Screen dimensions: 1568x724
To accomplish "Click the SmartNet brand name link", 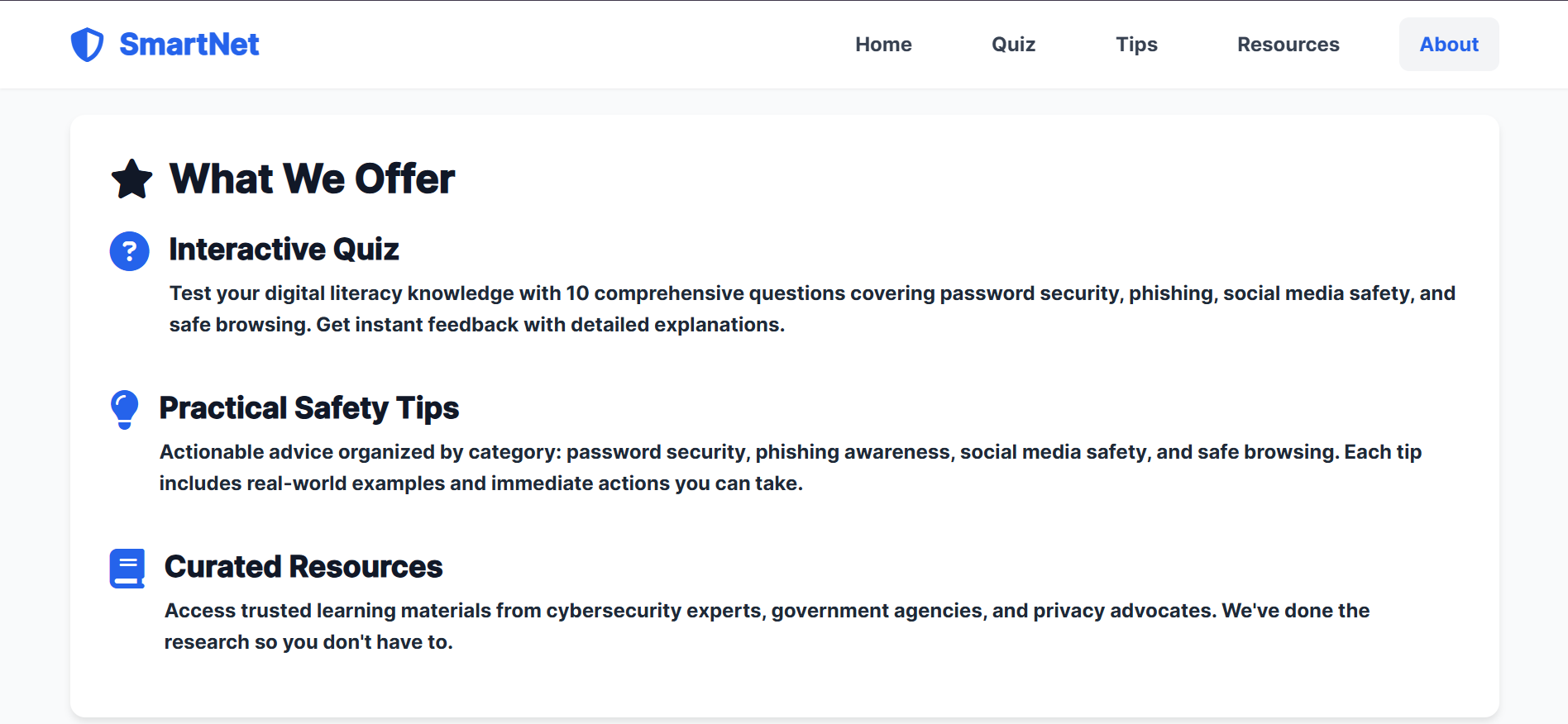I will click(189, 45).
